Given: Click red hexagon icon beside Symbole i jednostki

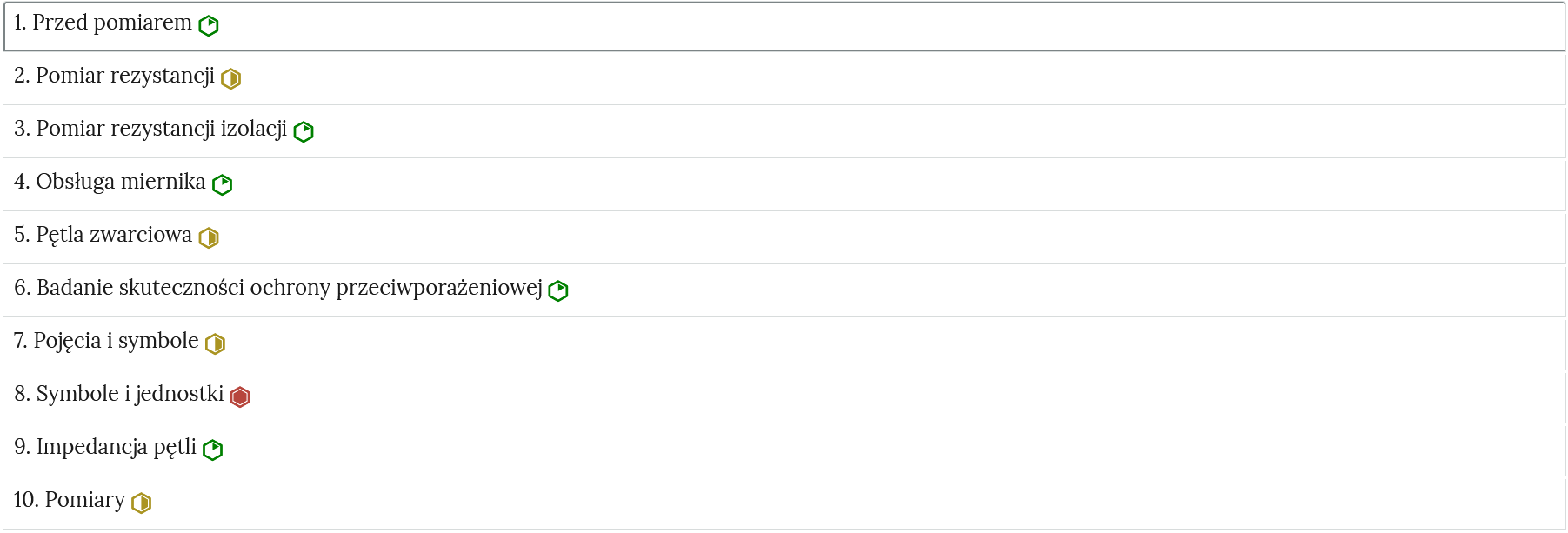Looking at the screenshot, I should (x=240, y=397).
